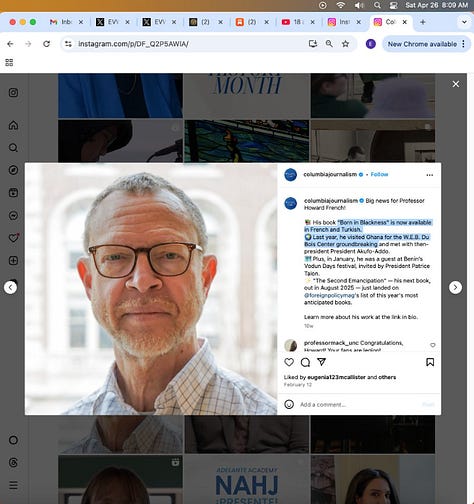The image size is (474, 504).
Task: Open columbiajournalism username link in header
Action: [x=330, y=174]
